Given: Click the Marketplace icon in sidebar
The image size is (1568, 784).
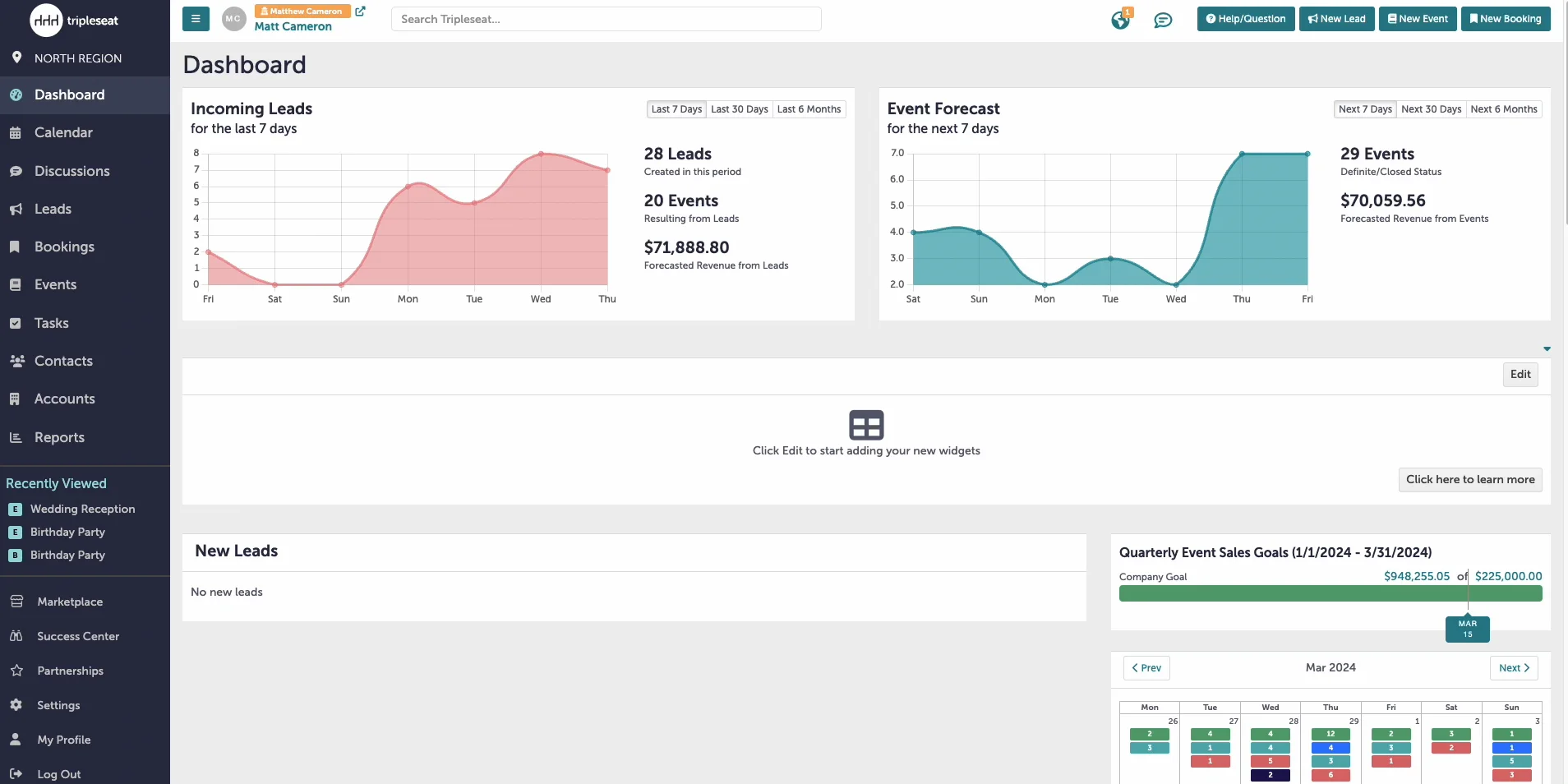Looking at the screenshot, I should (16, 601).
